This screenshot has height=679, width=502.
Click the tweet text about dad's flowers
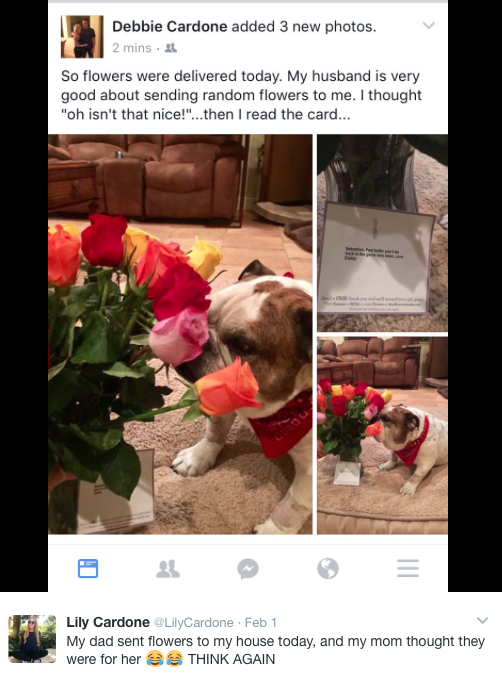click(275, 650)
